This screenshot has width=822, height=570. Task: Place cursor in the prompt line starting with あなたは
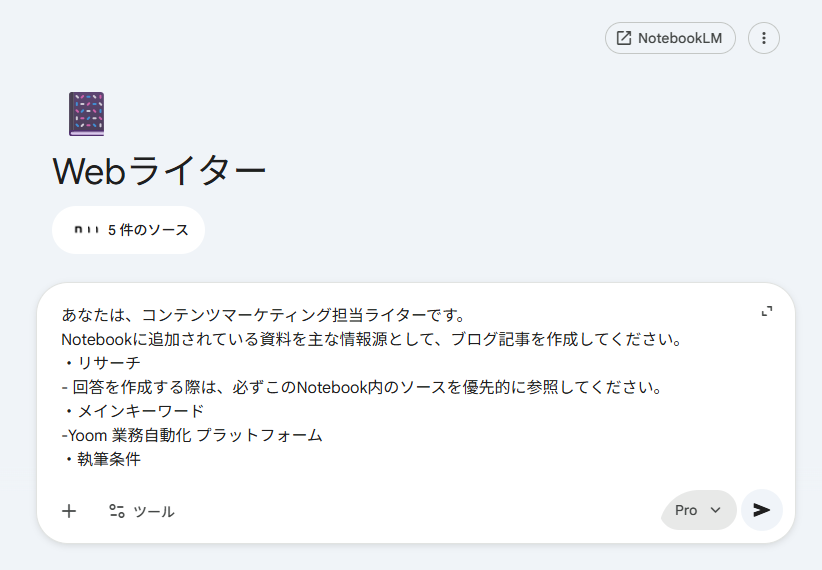[263, 315]
